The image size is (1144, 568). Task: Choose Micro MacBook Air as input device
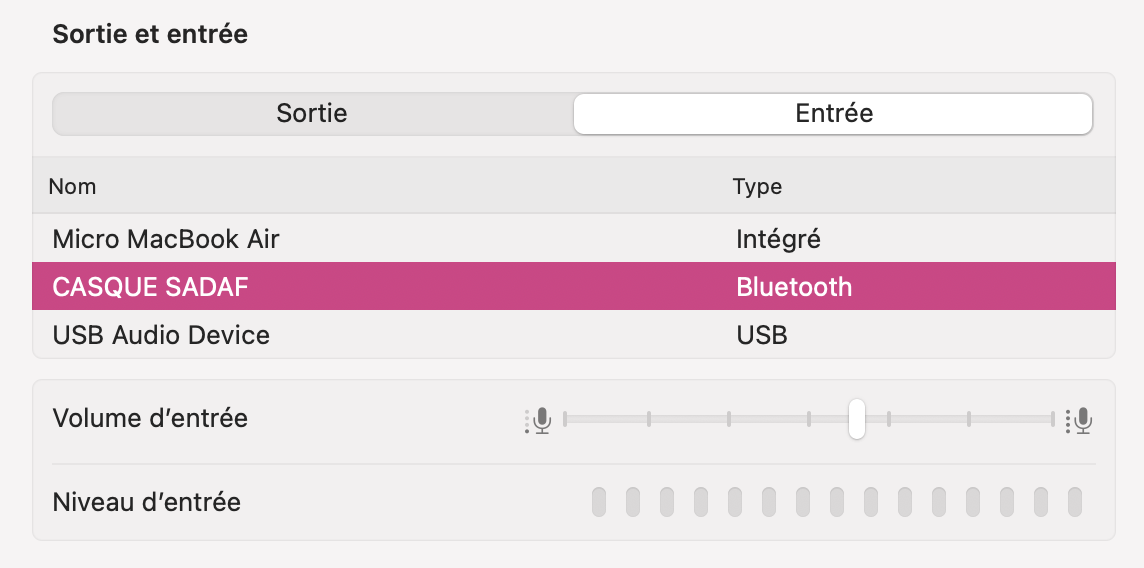pyautogui.click(x=166, y=239)
